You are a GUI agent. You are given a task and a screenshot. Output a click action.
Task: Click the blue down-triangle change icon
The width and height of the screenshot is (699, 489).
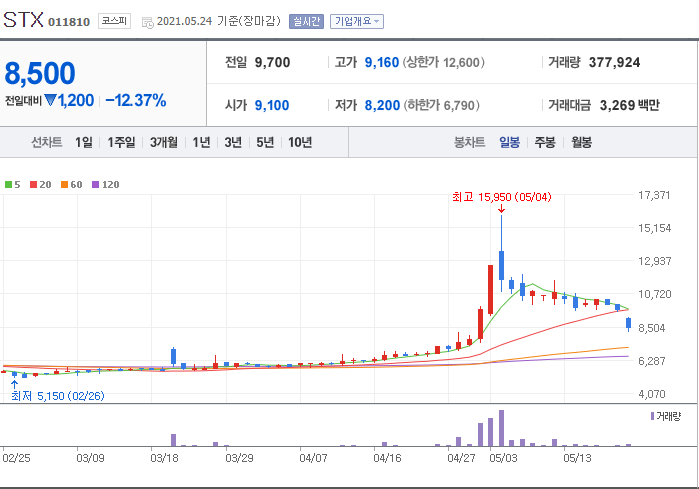click(50, 100)
